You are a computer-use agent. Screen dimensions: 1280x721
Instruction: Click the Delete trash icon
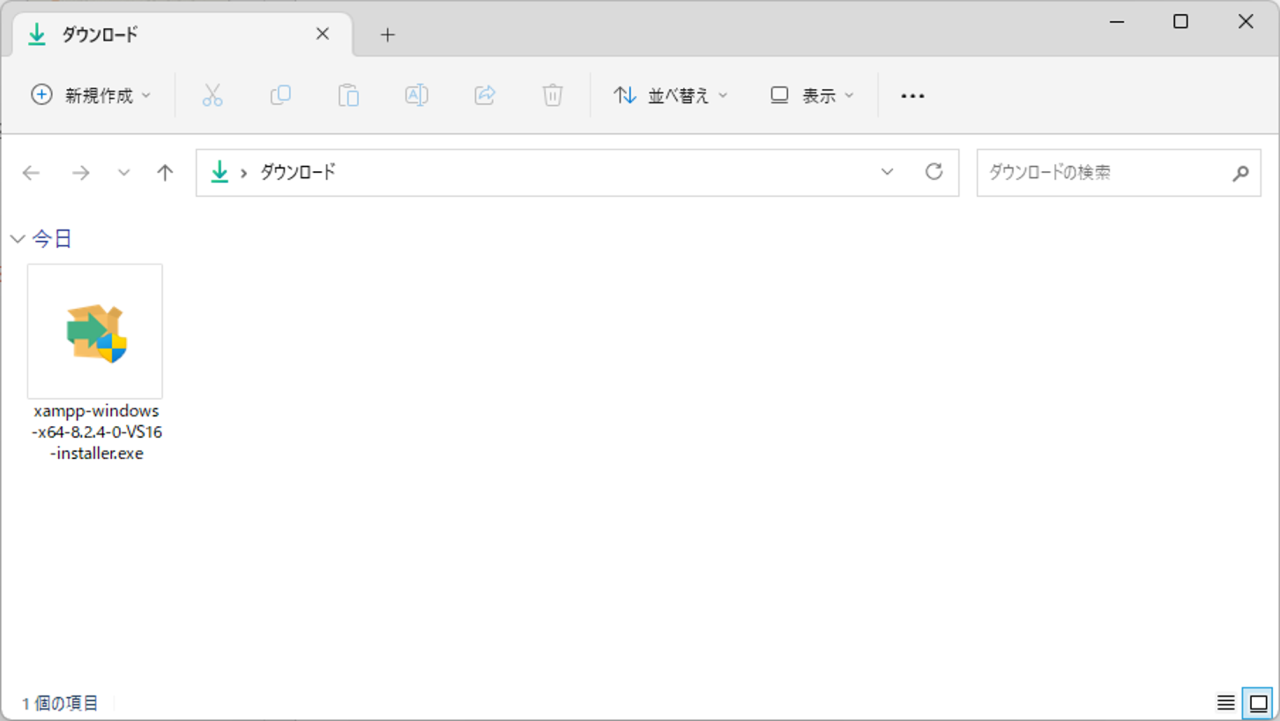click(x=553, y=95)
